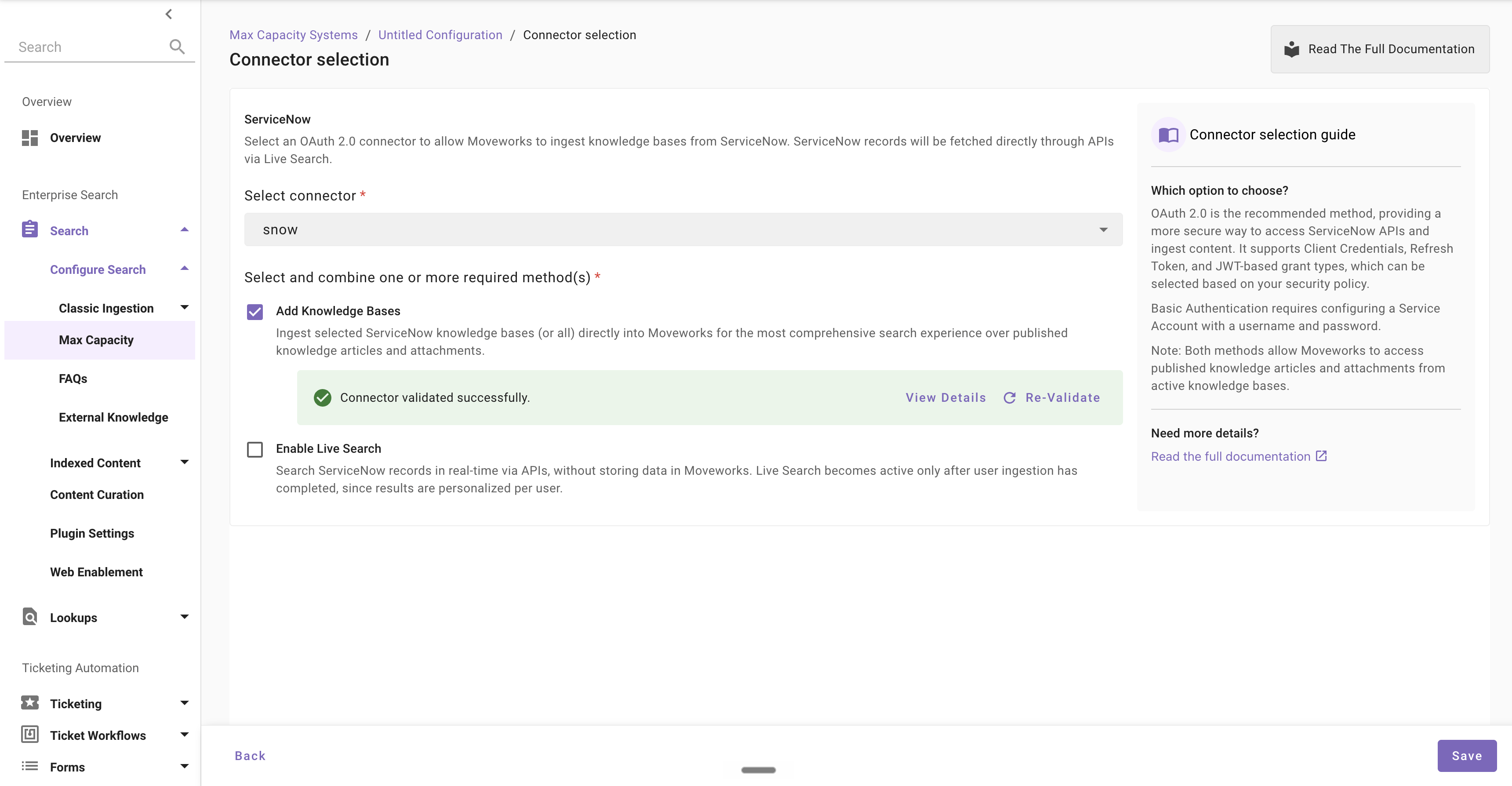Viewport: 1512px width, 786px height.
Task: Click the Ticket Workflows icon
Action: click(x=29, y=734)
